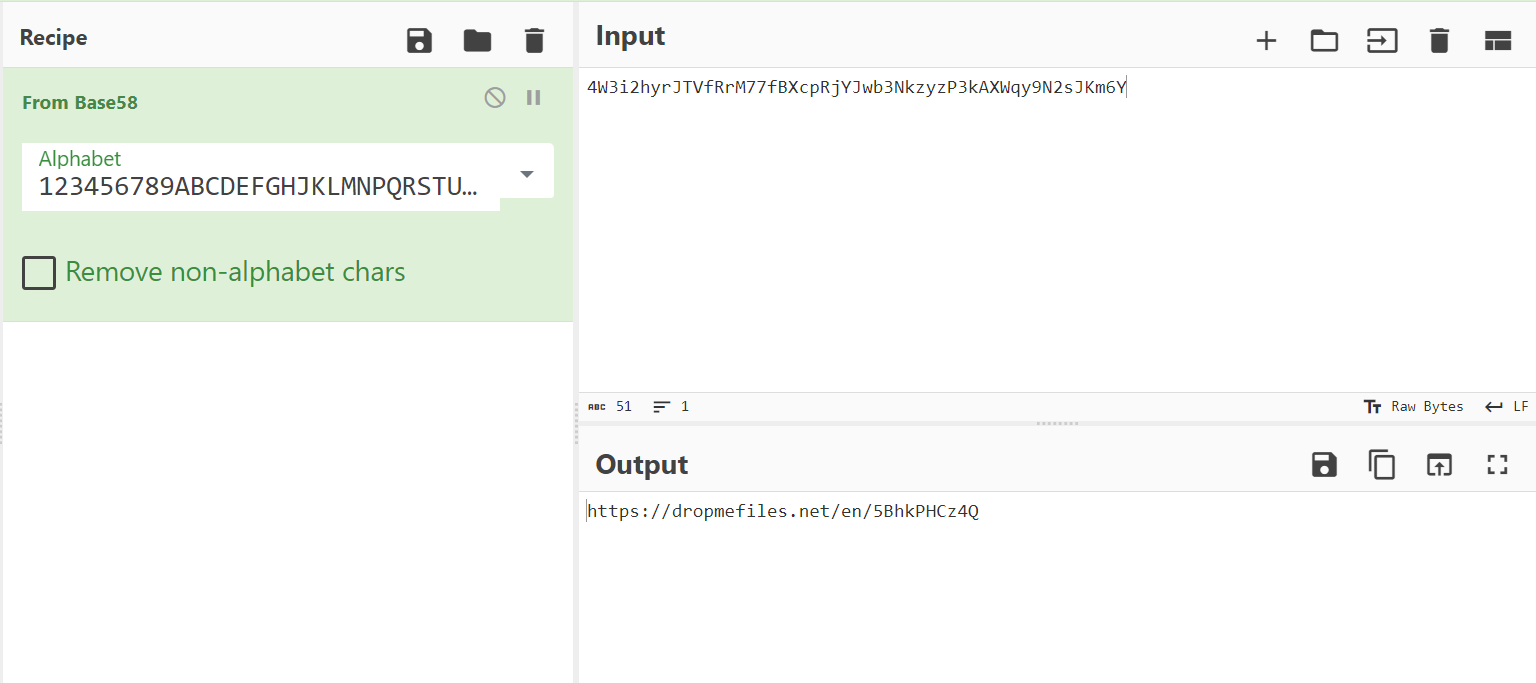
Task: Clear the recipe with the trash icon
Action: click(x=535, y=41)
